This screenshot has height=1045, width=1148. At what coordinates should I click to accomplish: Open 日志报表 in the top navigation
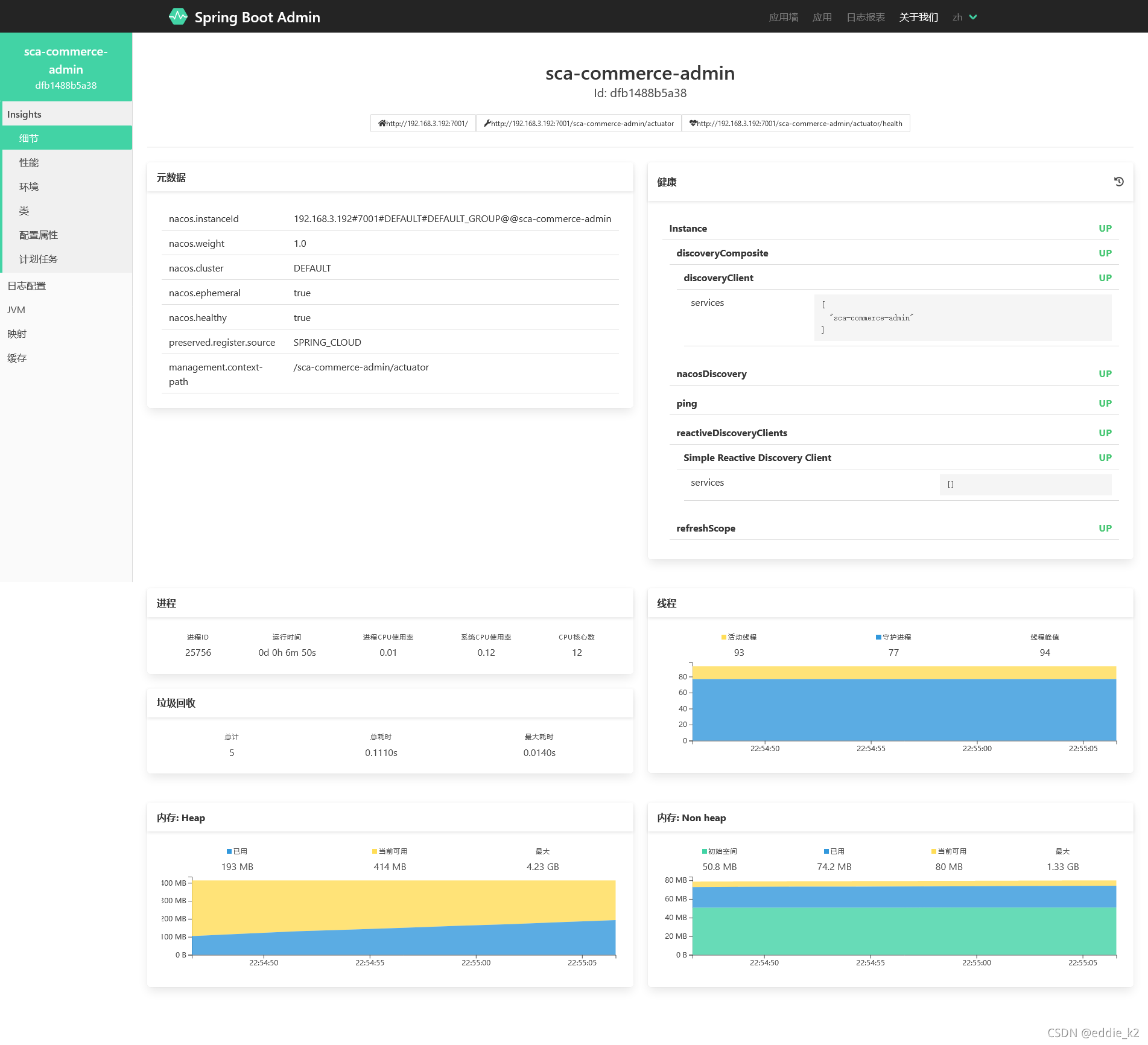[x=866, y=17]
